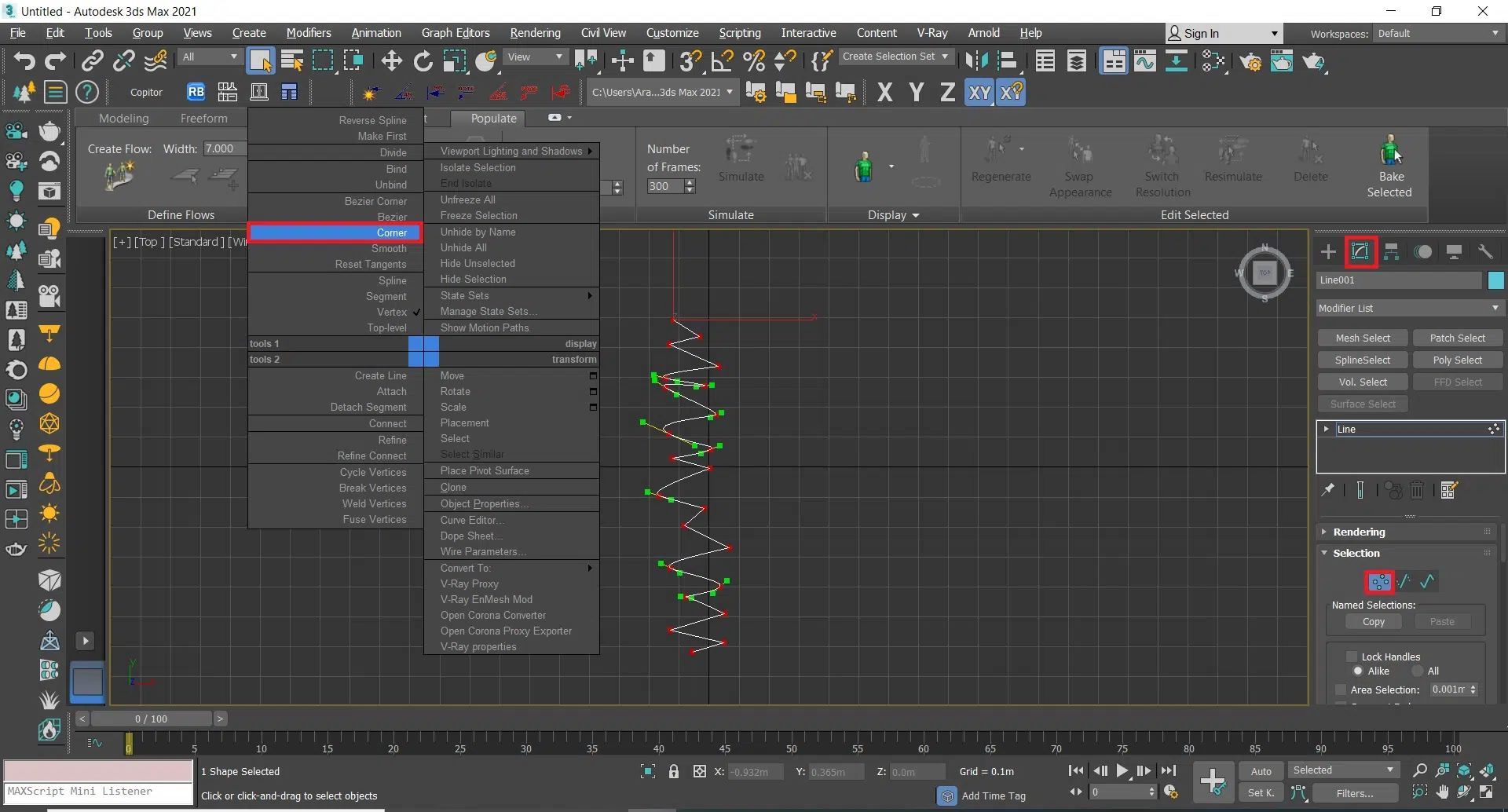
Task: Select the All radio button
Action: (x=1418, y=671)
